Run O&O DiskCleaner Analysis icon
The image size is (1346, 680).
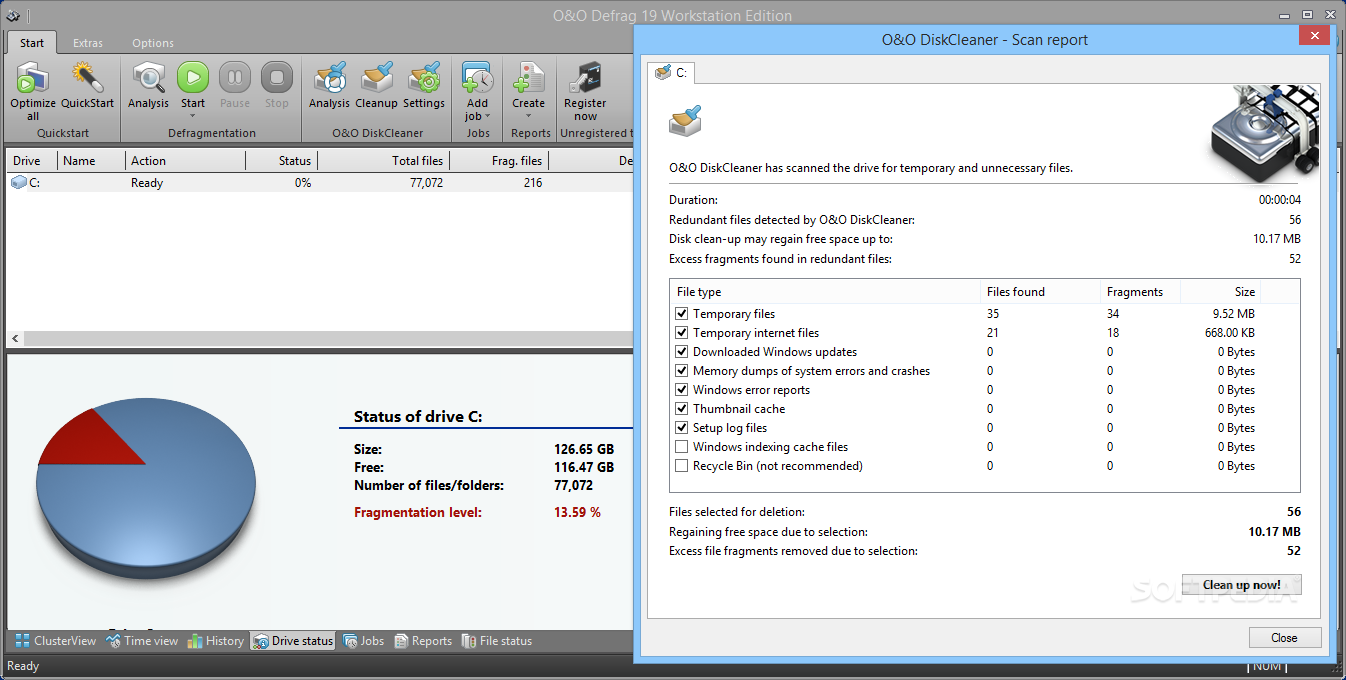coord(329,78)
